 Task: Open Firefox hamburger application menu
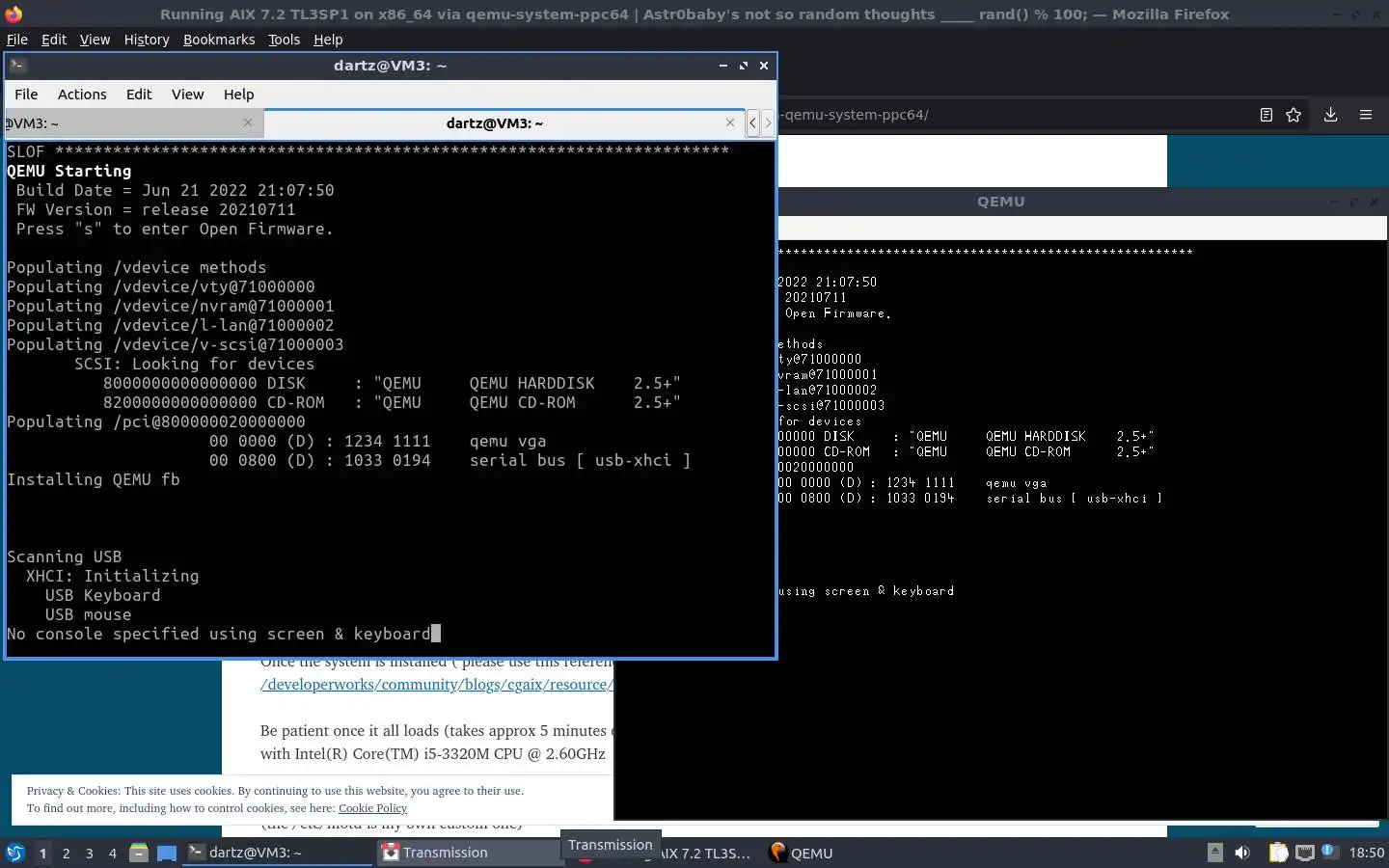tap(1366, 115)
